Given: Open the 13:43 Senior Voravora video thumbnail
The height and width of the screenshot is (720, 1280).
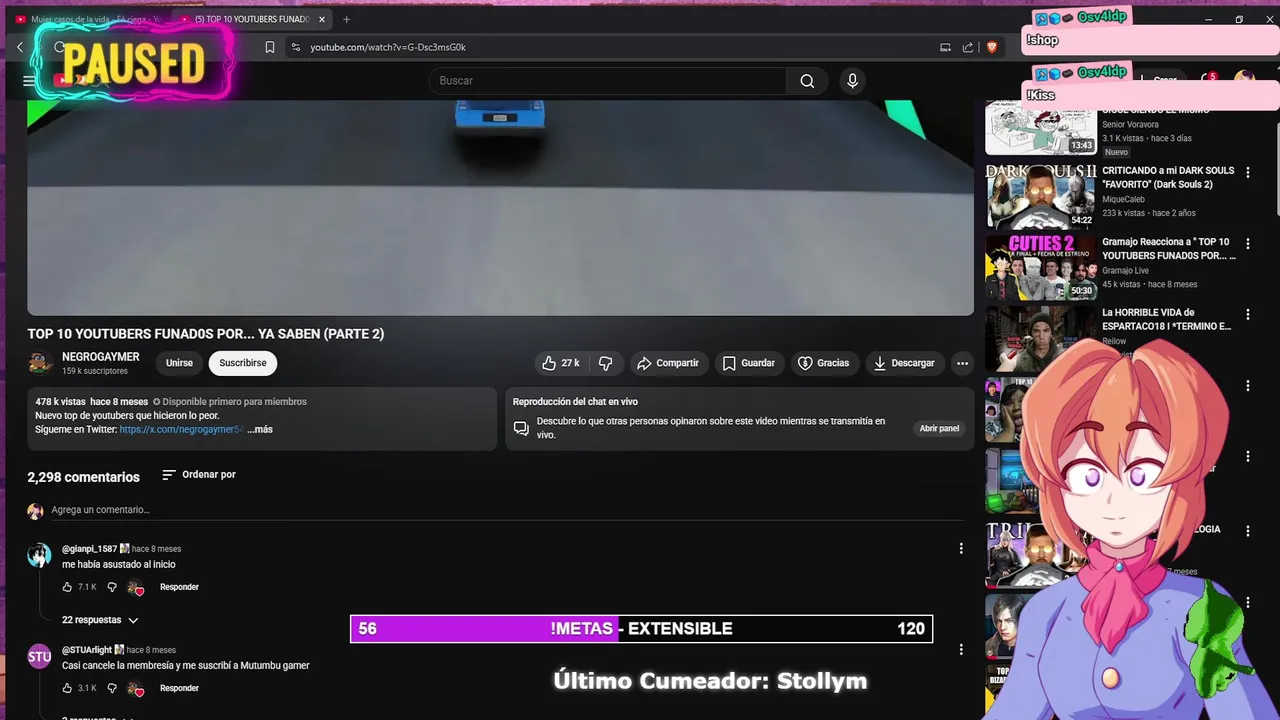Looking at the screenshot, I should click(1041, 128).
